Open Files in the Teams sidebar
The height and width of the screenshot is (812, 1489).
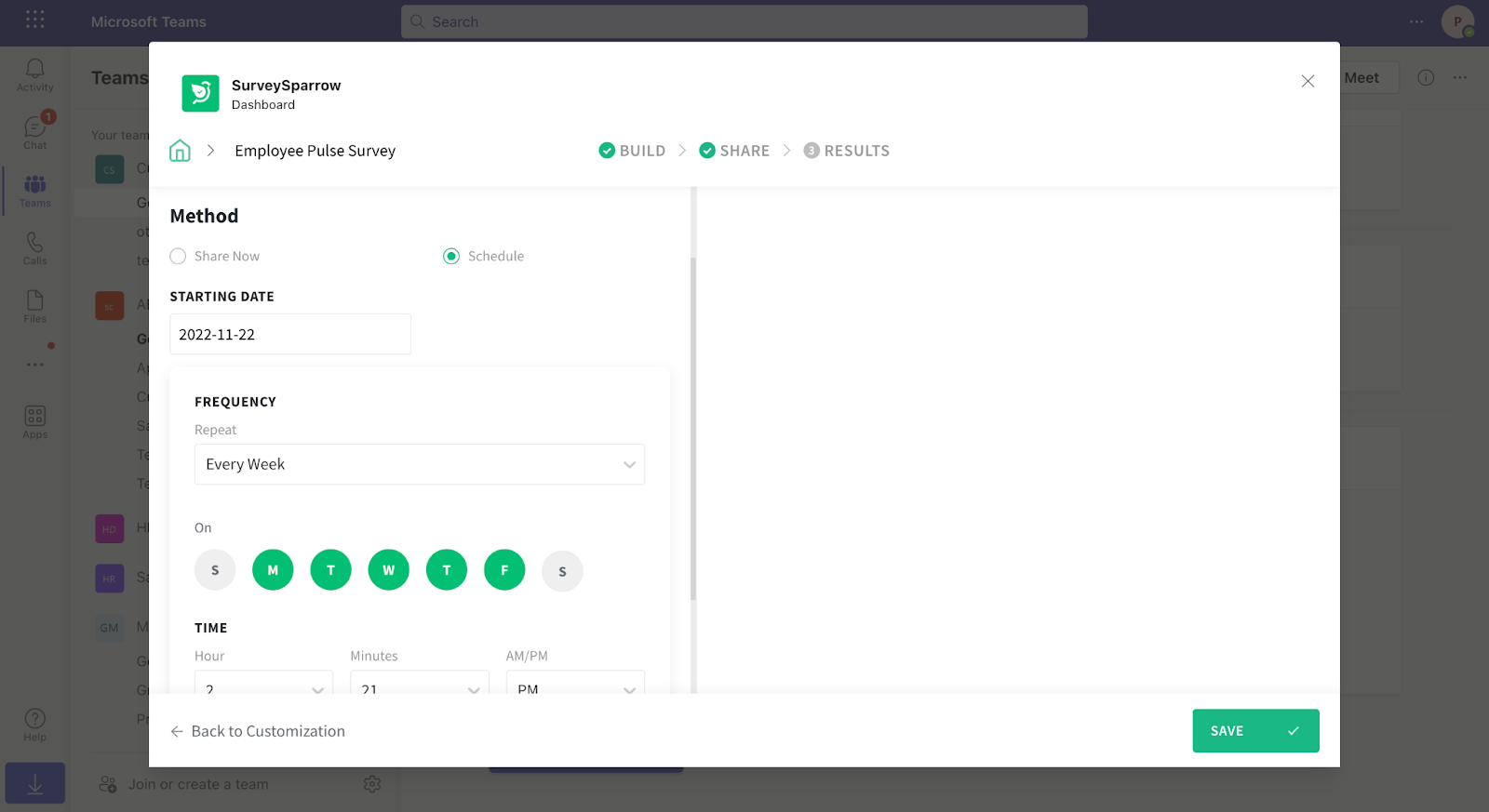(35, 306)
